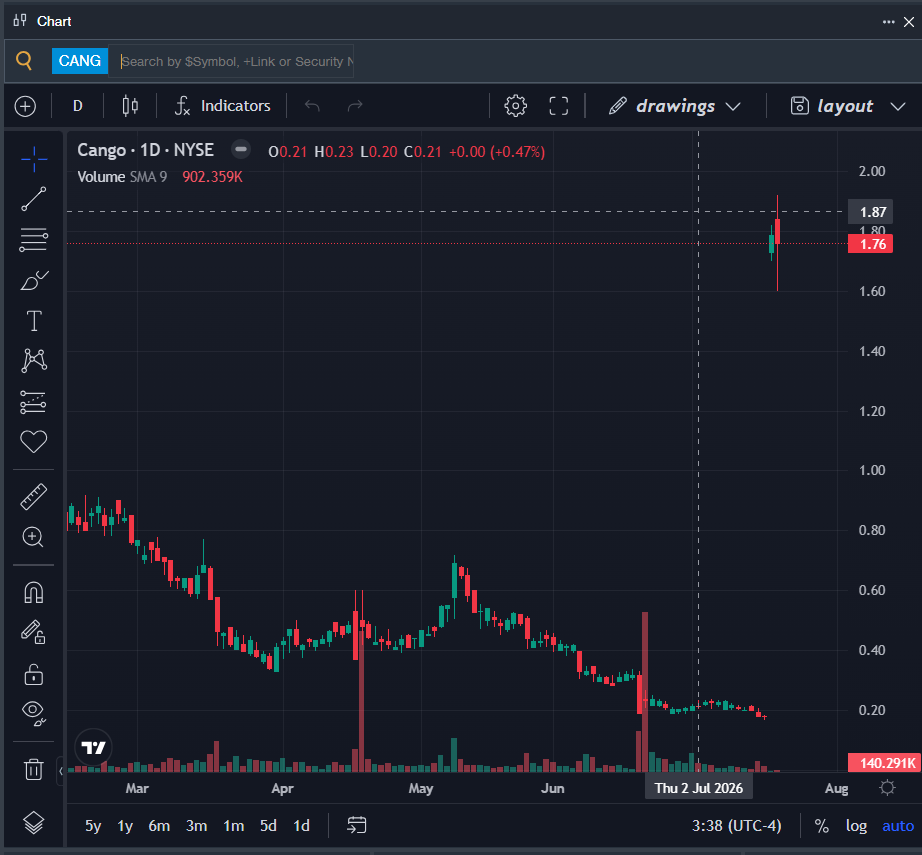Click the 3:38 (UTC-4) timezone
Viewport: 922px width, 855px height.
pyautogui.click(x=736, y=826)
